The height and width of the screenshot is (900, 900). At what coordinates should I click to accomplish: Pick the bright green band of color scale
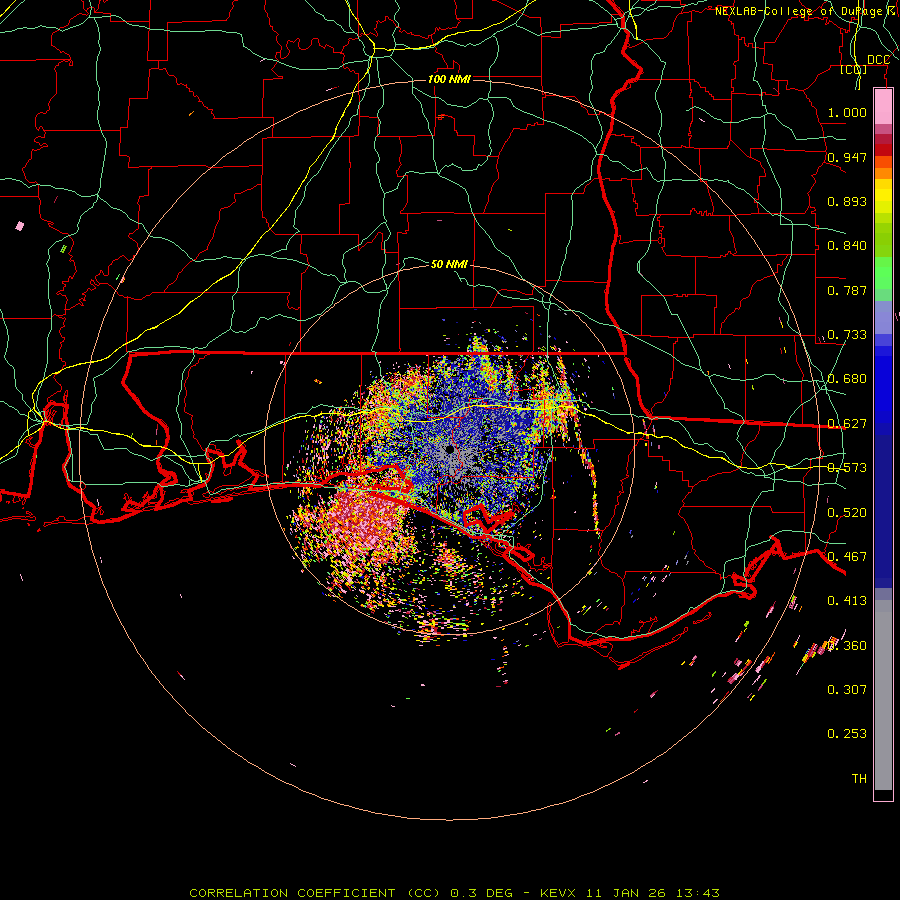(x=883, y=273)
